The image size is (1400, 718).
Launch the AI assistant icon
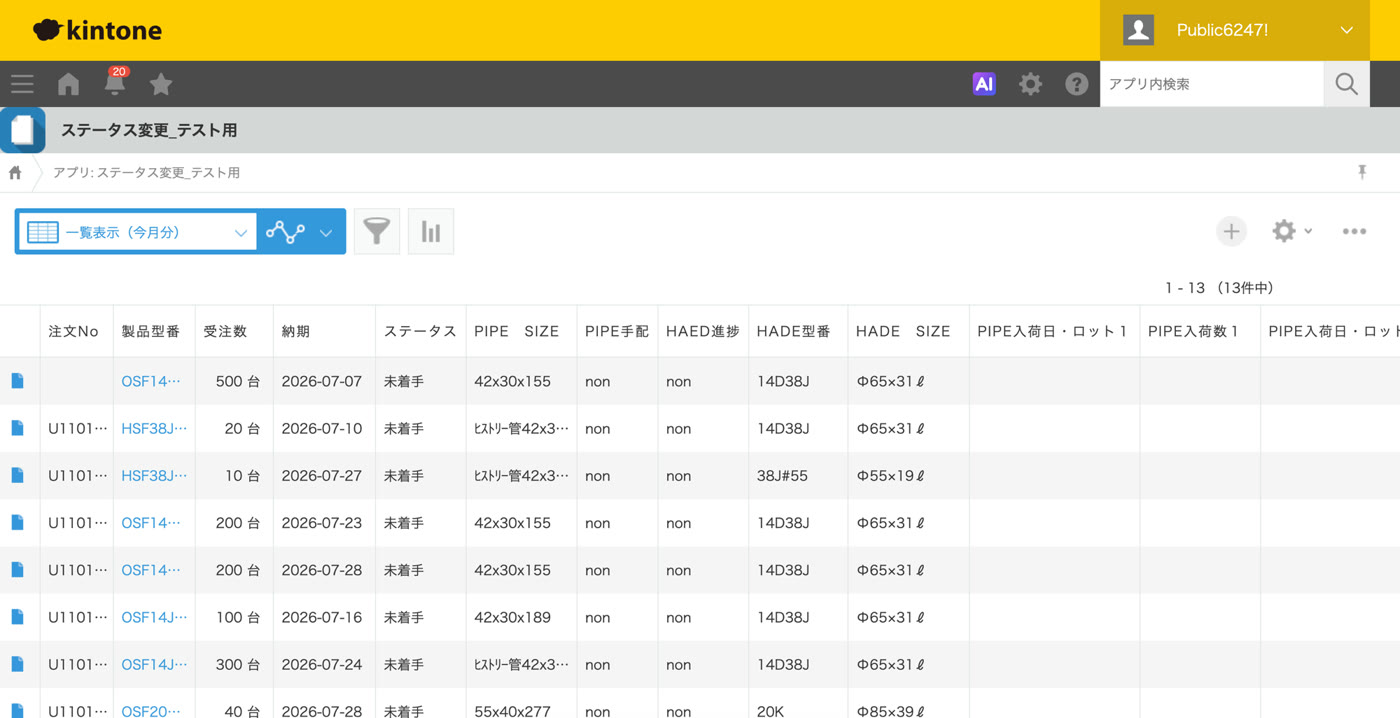coord(984,84)
